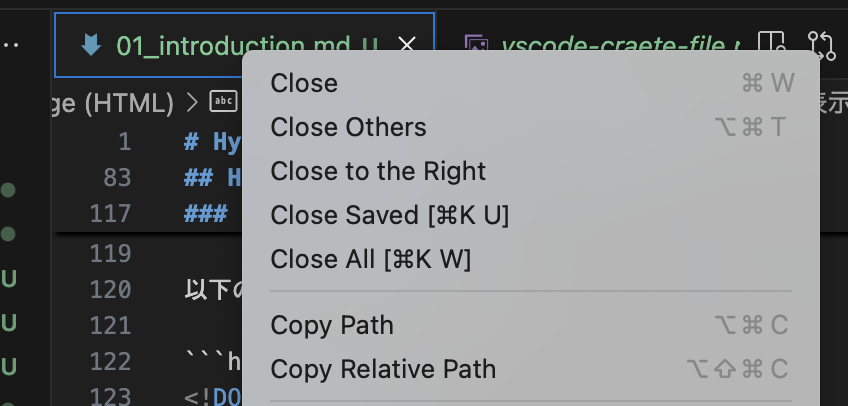This screenshot has height=406, width=848.
Task: Select Copy Relative Path option
Action: click(383, 369)
